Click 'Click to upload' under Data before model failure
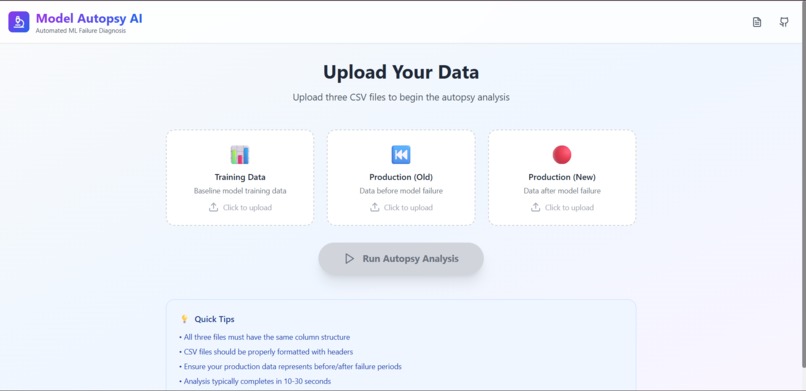 tap(408, 208)
